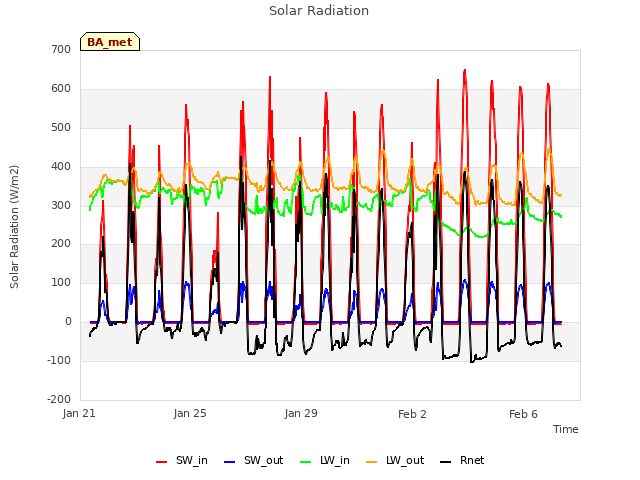Click the Jan 21 x-axis tick label
640x480 pixels.
tap(79, 413)
